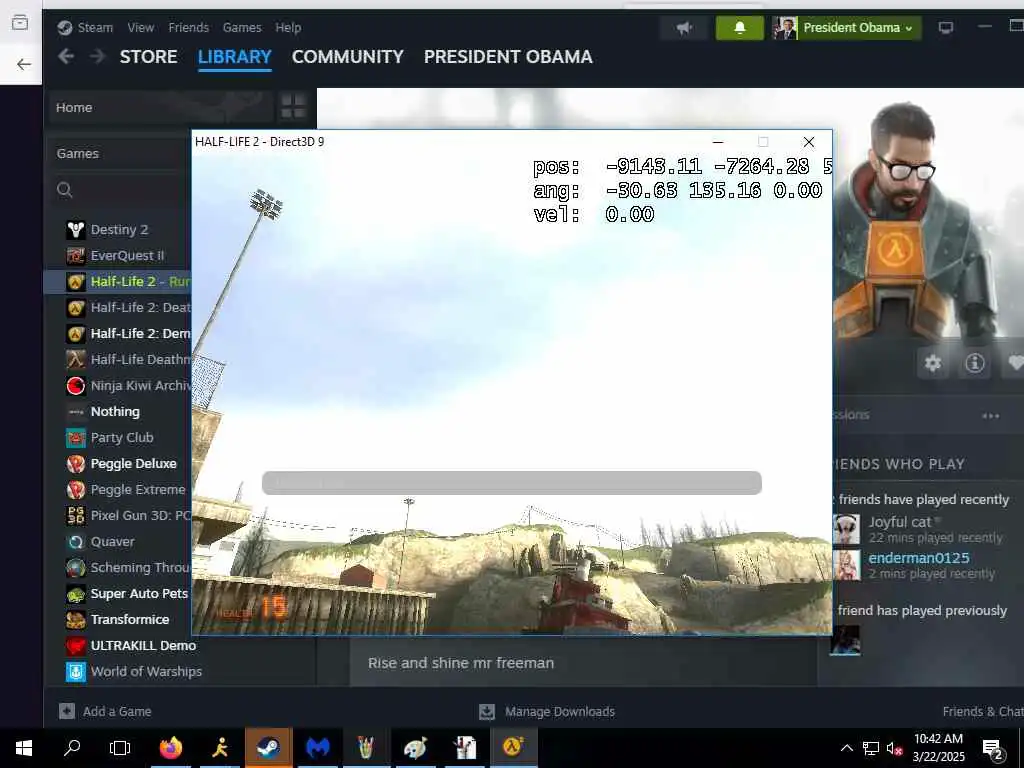This screenshot has height=768, width=1024.
Task: Open the game settings gear icon
Action: (x=933, y=363)
